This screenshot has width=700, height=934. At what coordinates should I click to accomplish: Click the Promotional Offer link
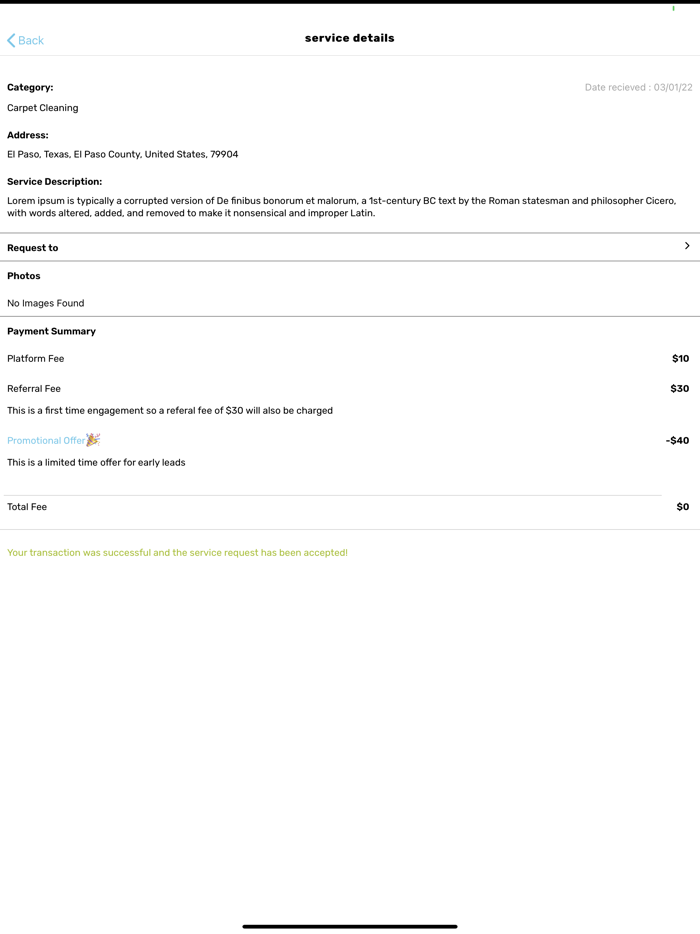(x=46, y=441)
